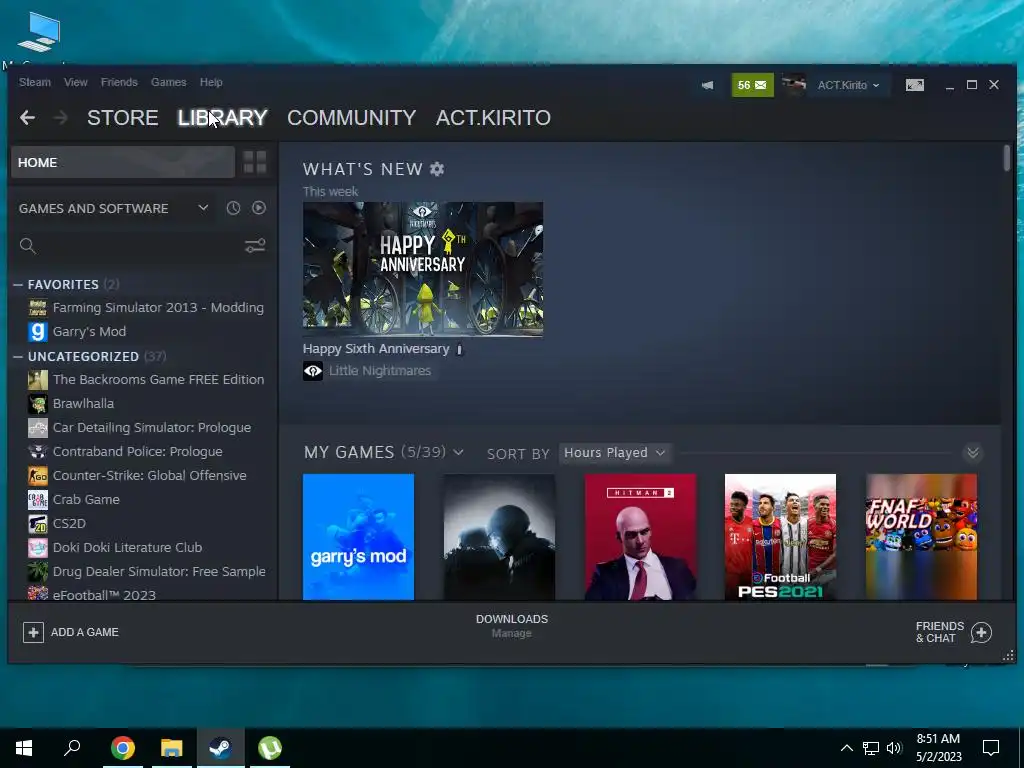Image resolution: width=1024 pixels, height=768 pixels.
Task: Open the 56 notifications inbox
Action: tap(752, 86)
